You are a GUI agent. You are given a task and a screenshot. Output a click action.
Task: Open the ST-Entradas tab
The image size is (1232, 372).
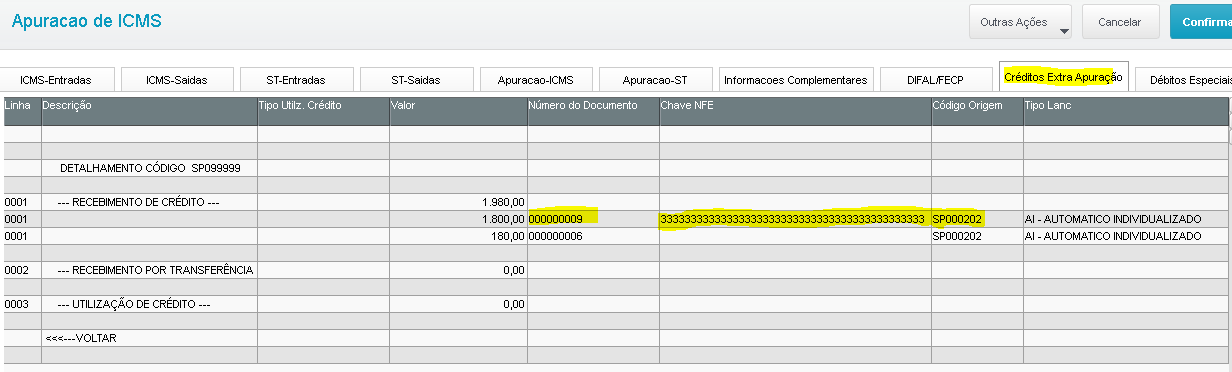tap(297, 80)
